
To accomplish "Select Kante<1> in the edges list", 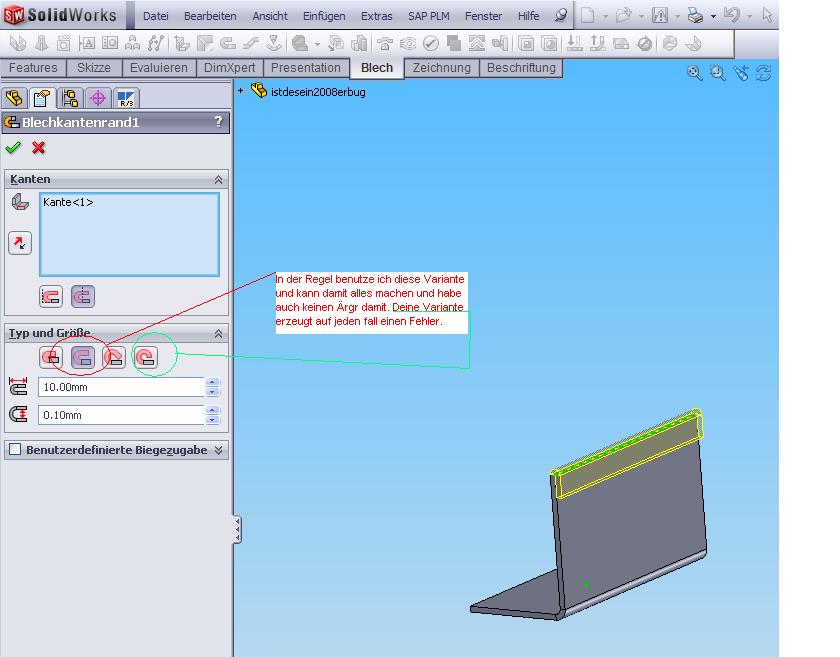I will (68, 202).
